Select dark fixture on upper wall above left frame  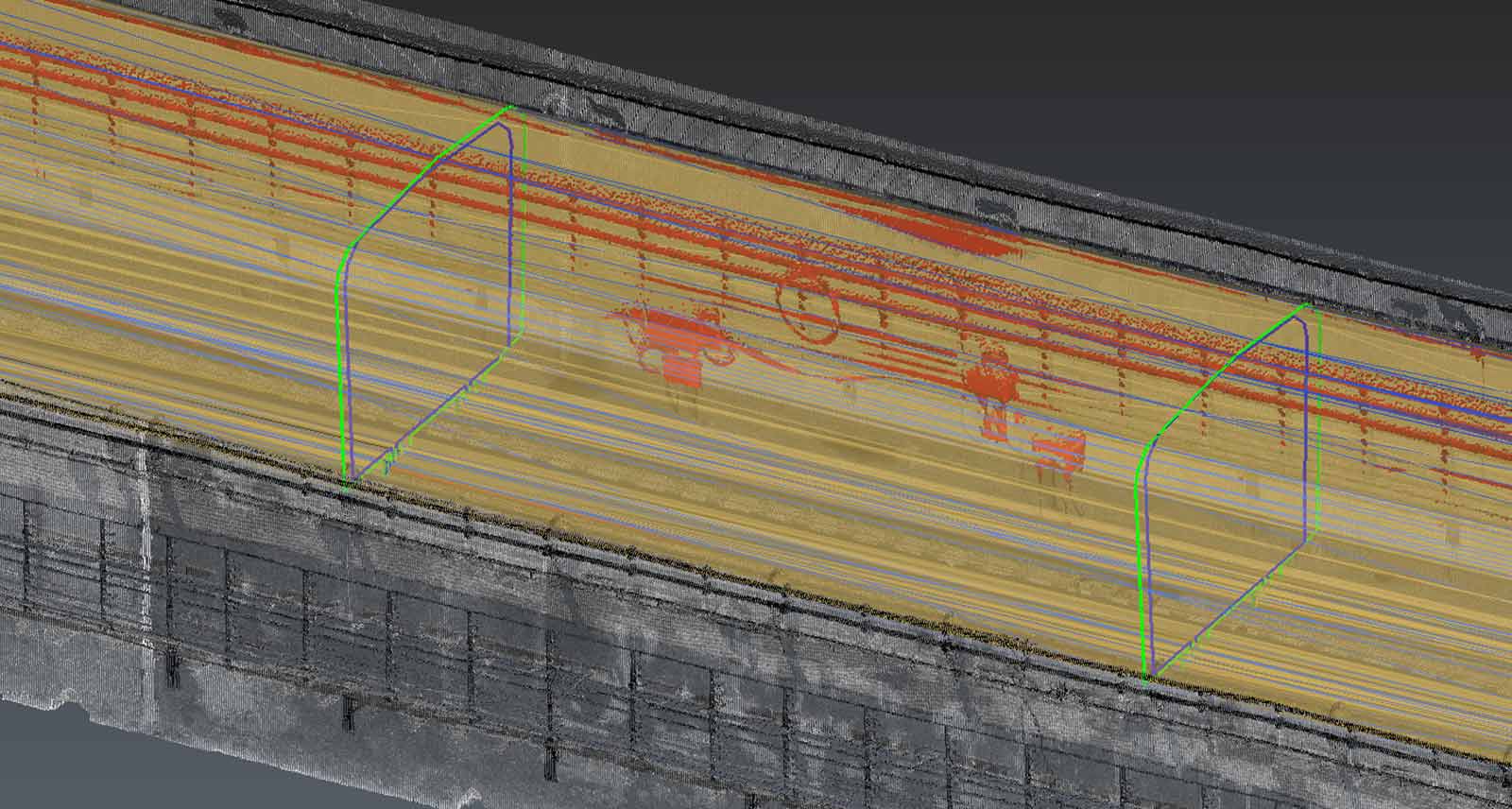pyautogui.click(x=586, y=108)
